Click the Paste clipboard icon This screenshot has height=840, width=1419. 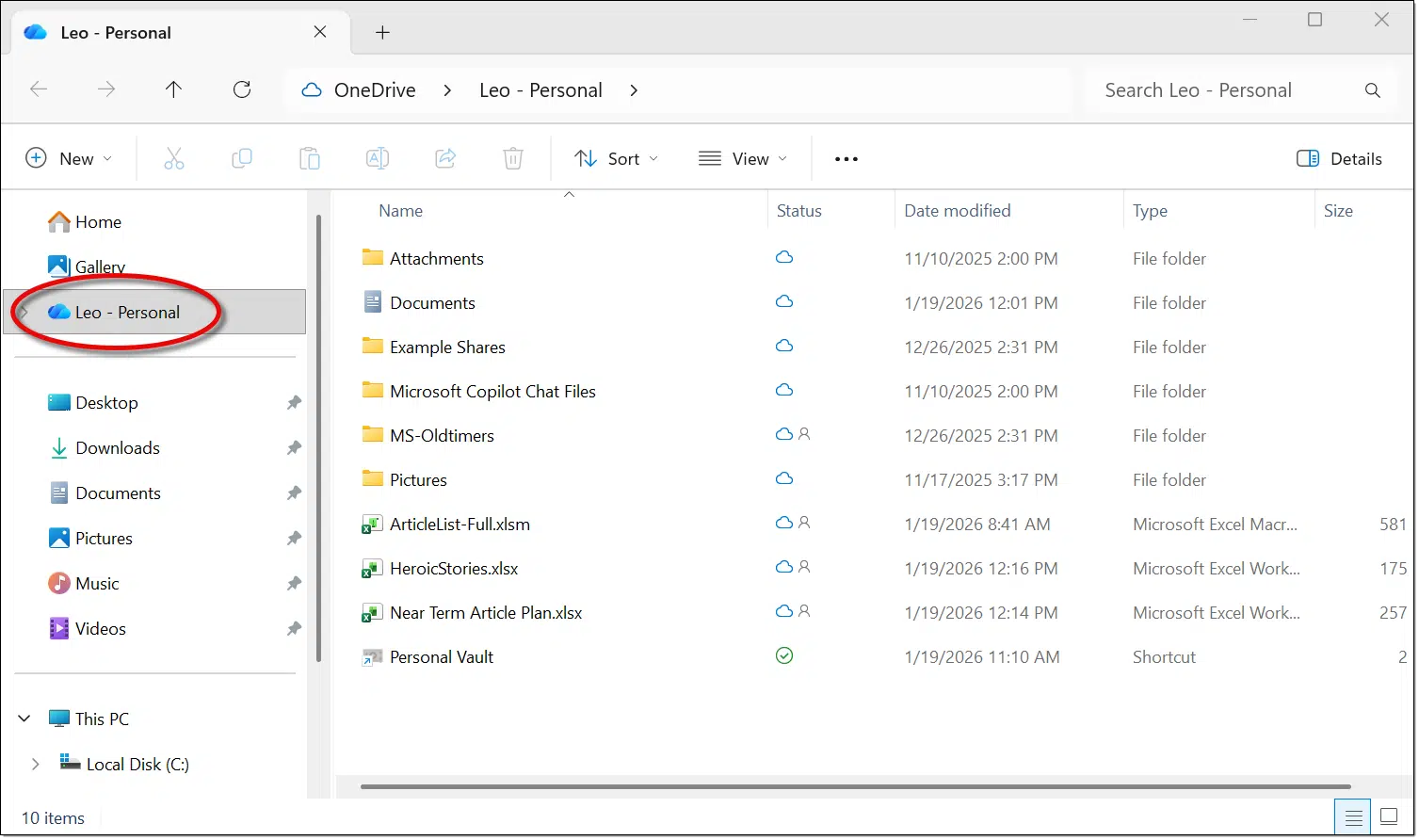tap(310, 158)
